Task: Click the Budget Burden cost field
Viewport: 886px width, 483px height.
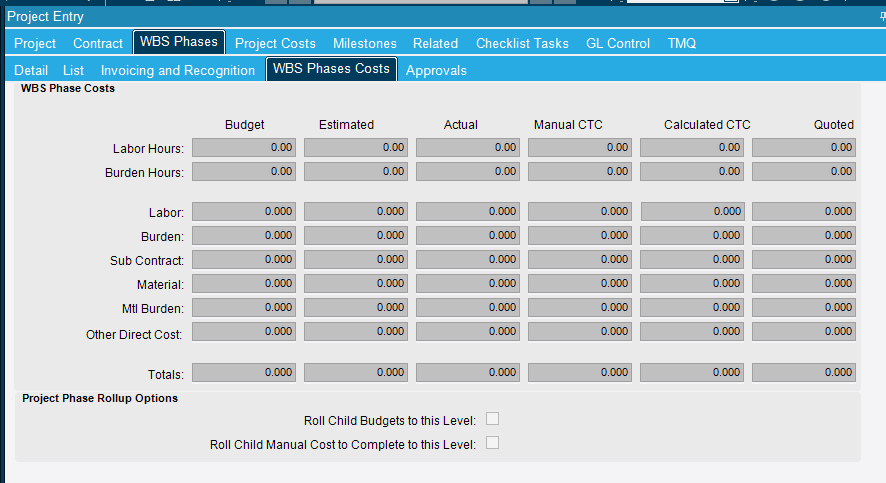Action: (244, 235)
